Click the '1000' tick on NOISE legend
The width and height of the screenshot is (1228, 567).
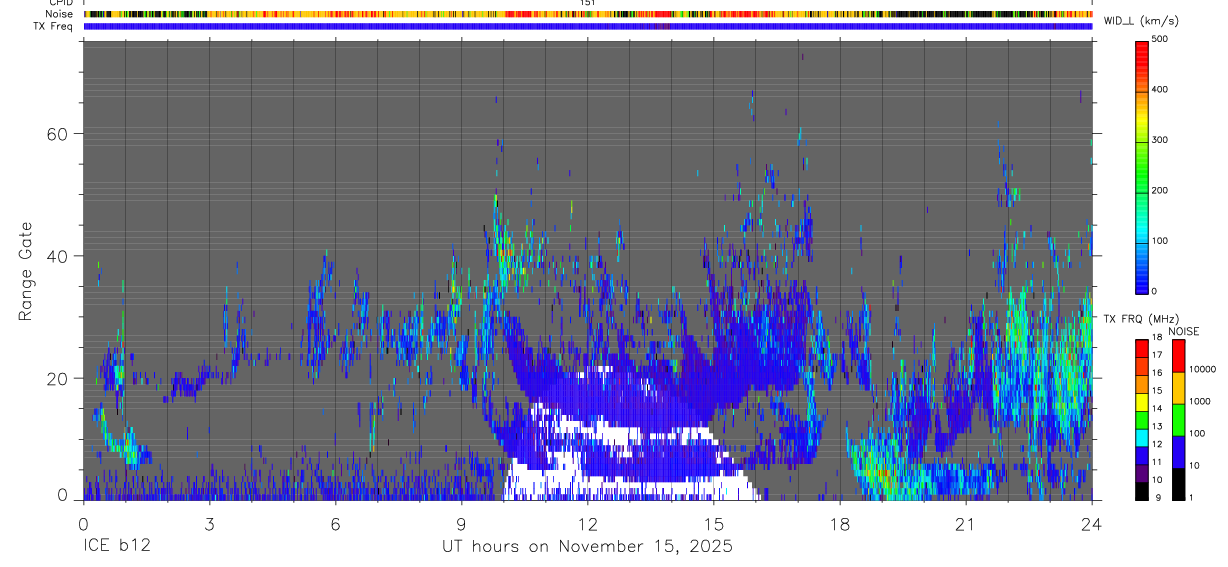(1199, 401)
